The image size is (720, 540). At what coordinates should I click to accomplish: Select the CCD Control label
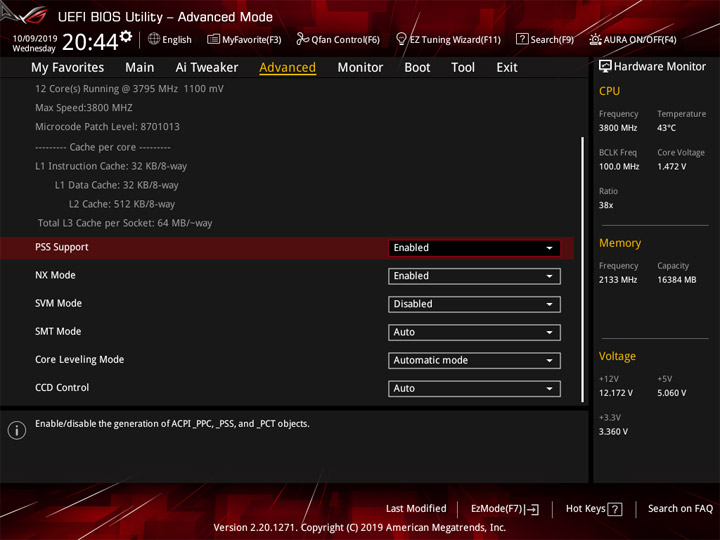(x=62, y=388)
